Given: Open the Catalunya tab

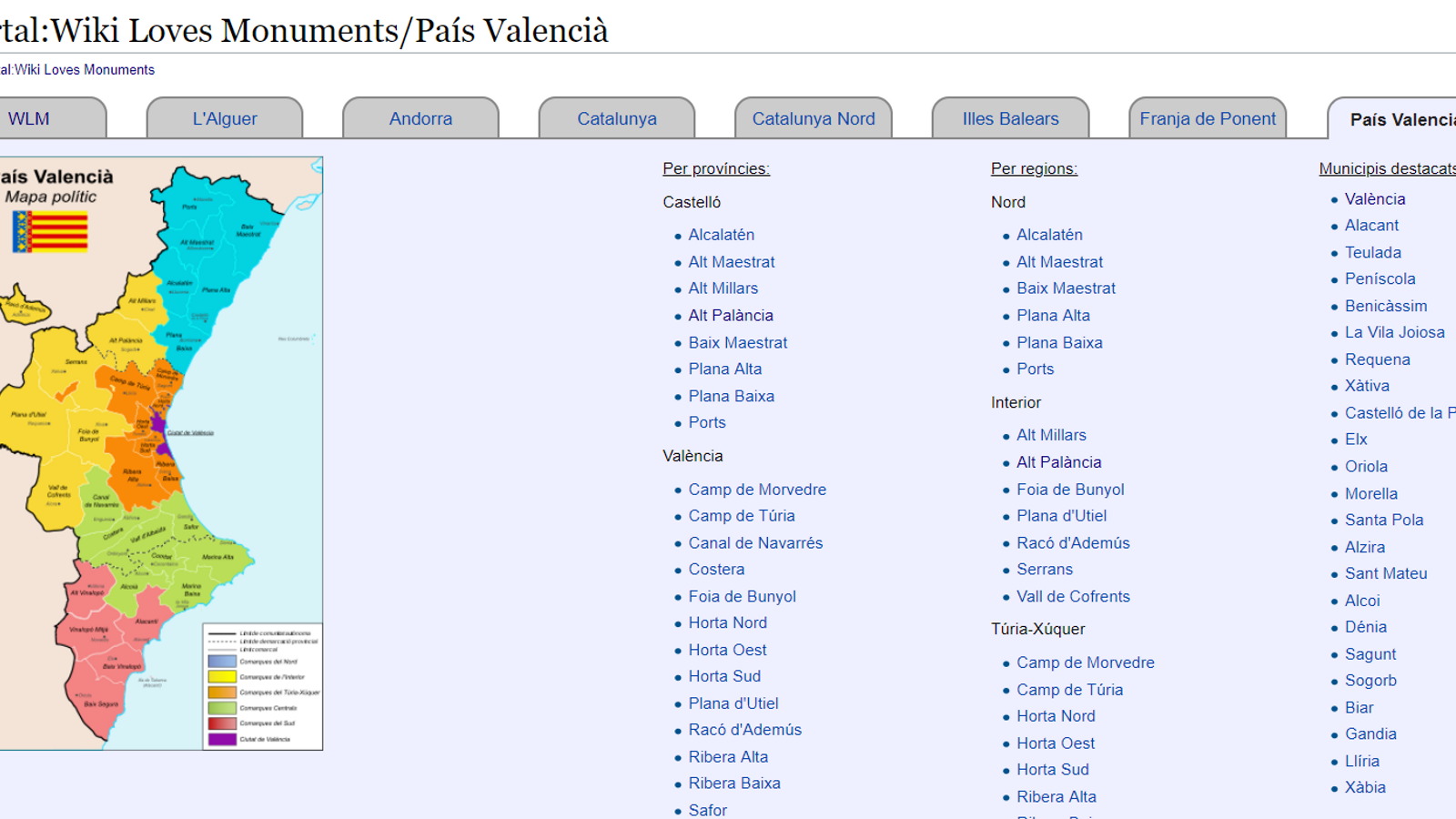Looking at the screenshot, I should pos(617,119).
